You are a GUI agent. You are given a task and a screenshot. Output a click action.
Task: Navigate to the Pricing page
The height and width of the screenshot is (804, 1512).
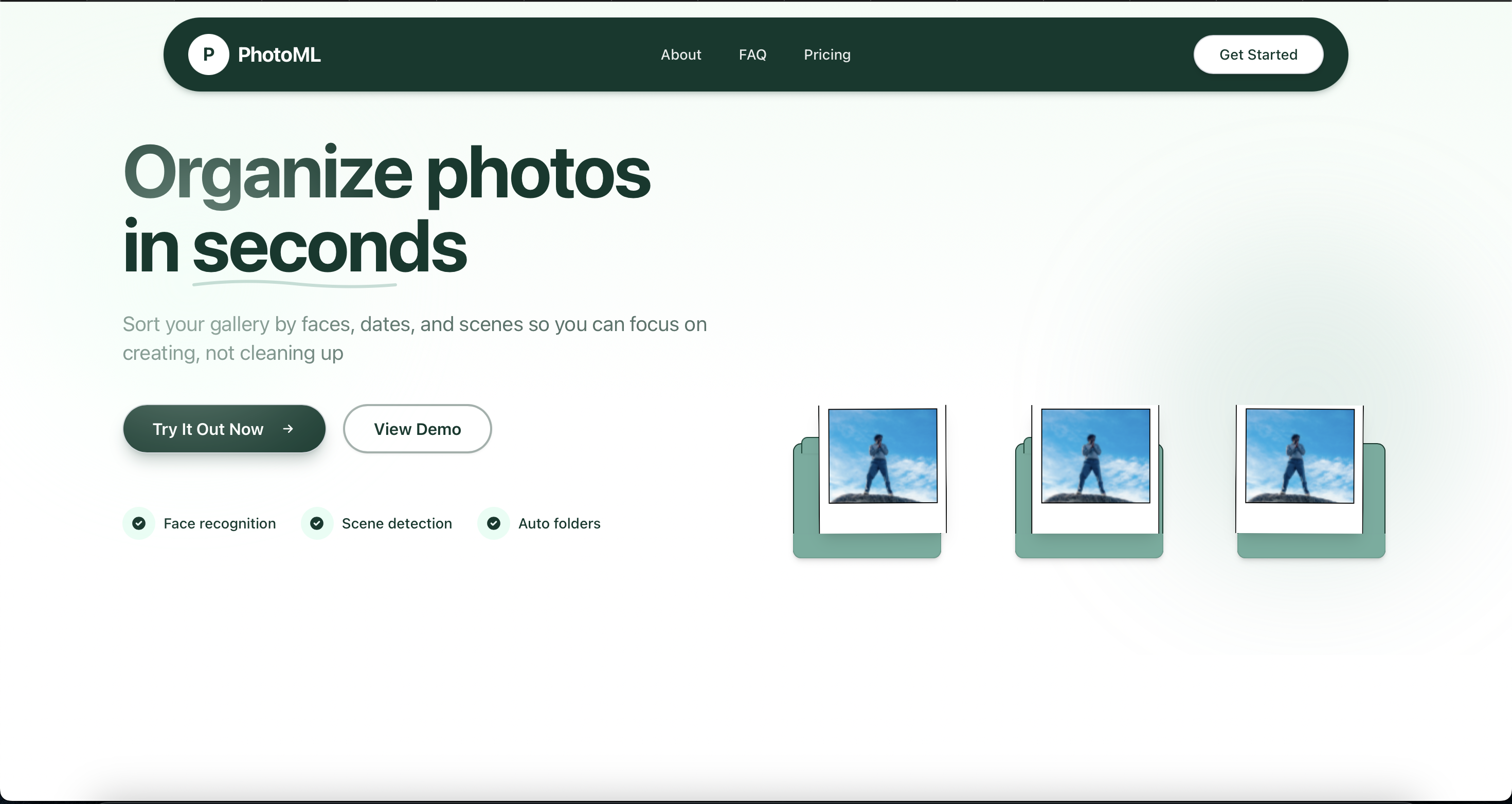827,54
